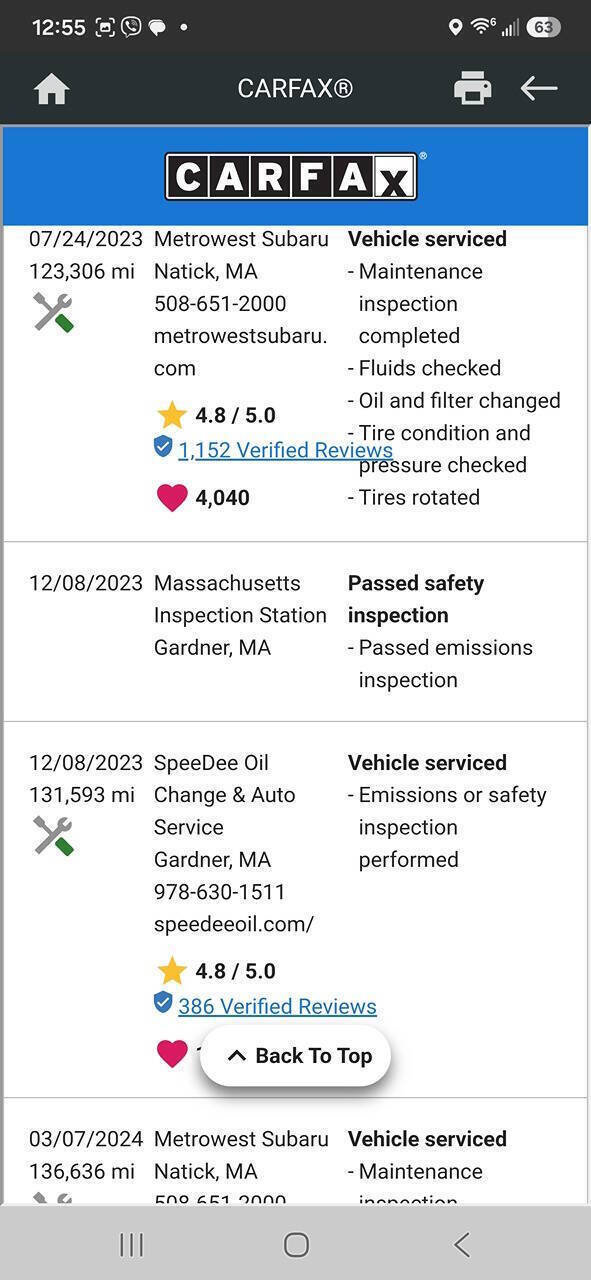Tap Android recent apps button
Image resolution: width=591 pixels, height=1280 pixels.
point(131,1244)
